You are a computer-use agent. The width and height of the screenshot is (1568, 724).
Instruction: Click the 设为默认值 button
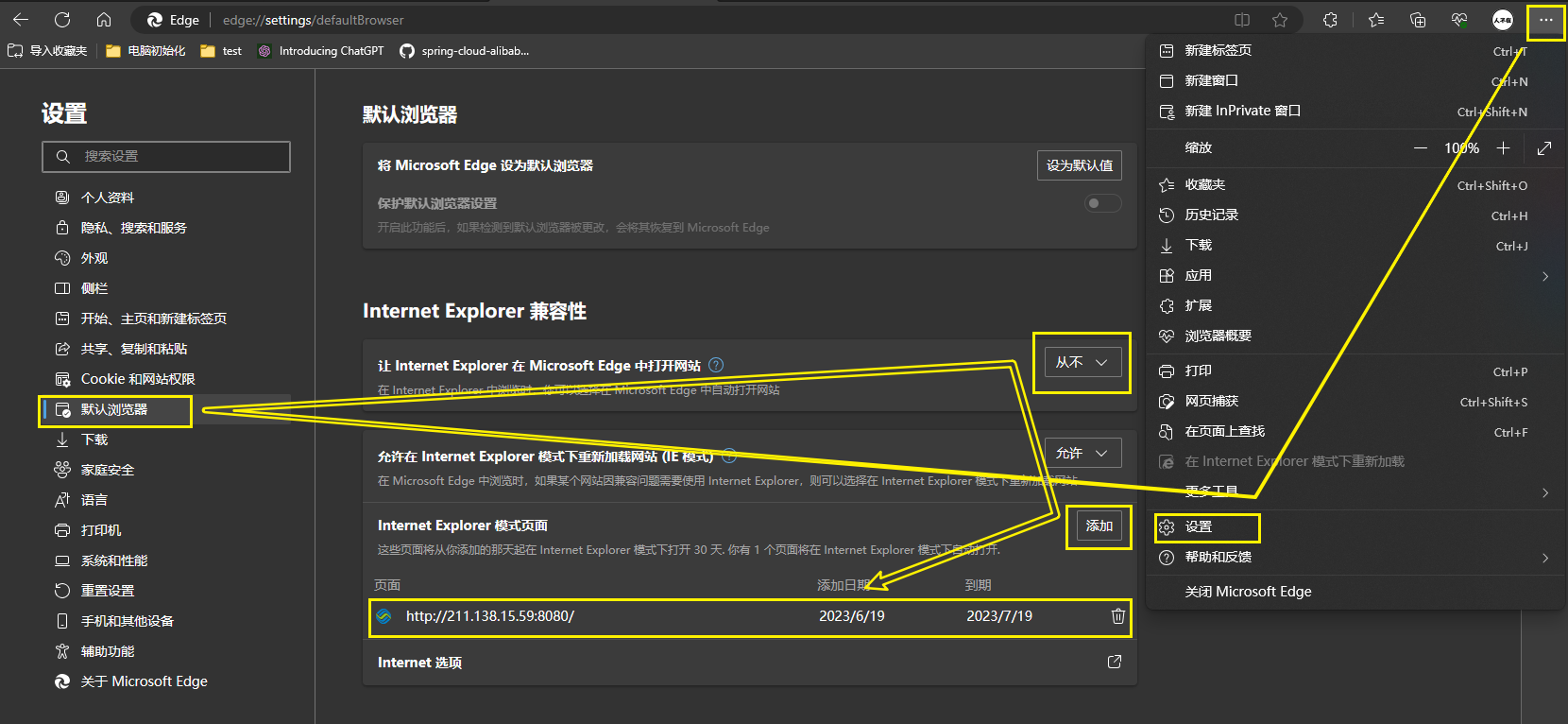click(1079, 165)
